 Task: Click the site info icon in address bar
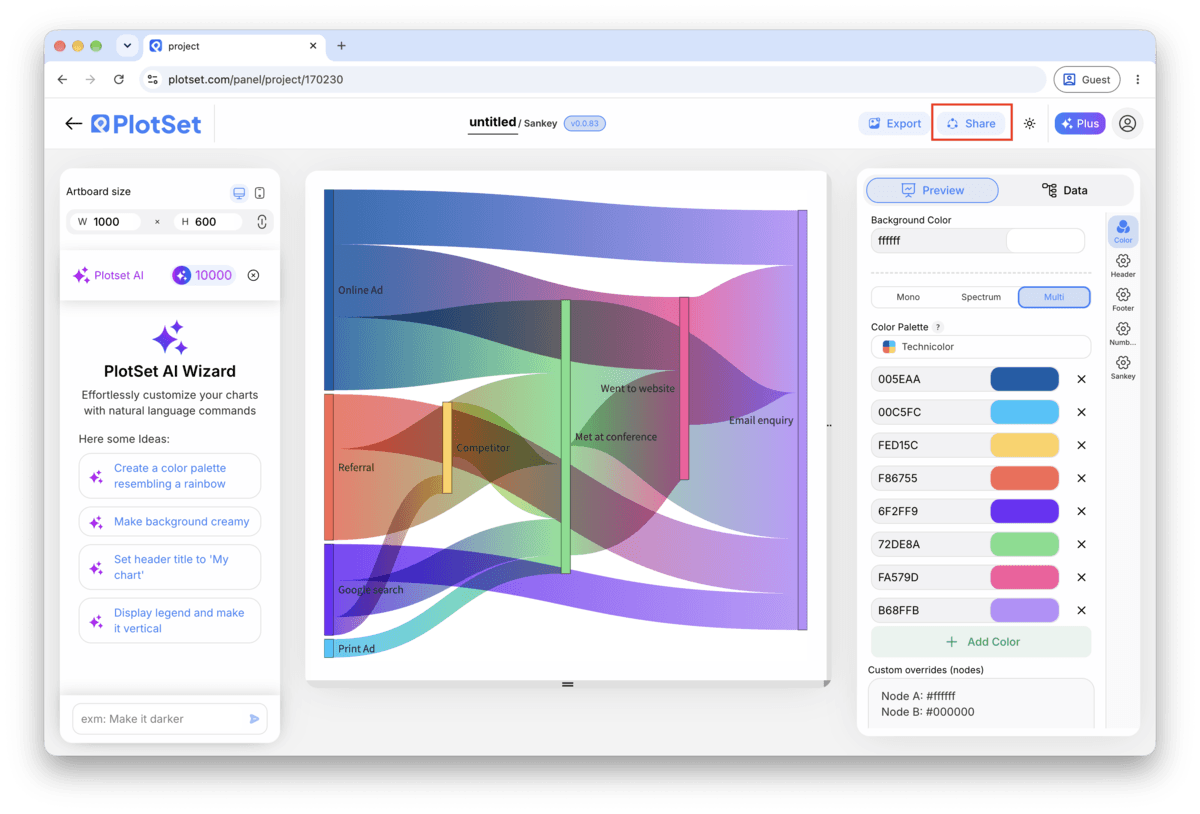[152, 79]
